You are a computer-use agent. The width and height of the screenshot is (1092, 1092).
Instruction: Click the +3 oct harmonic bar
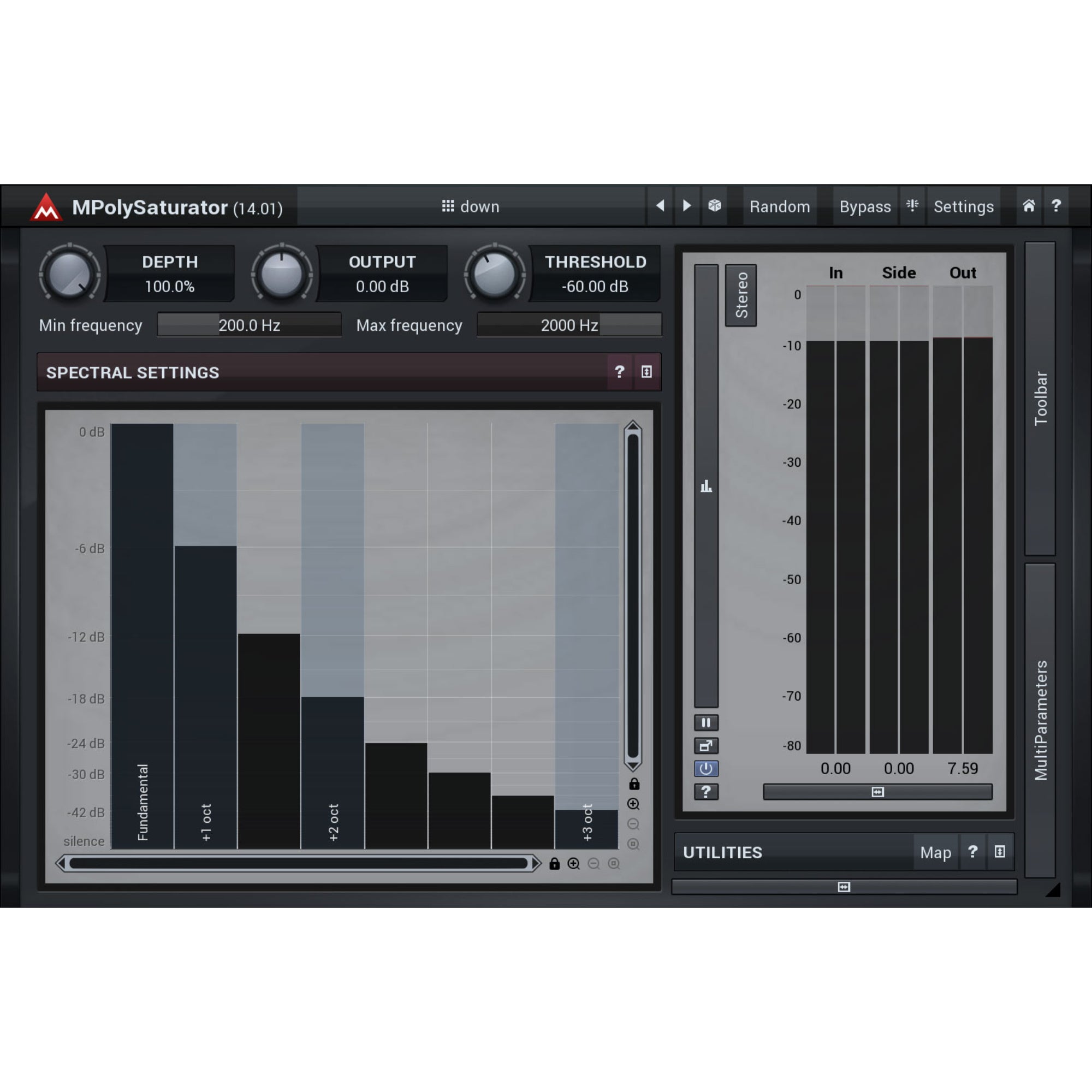tap(587, 829)
